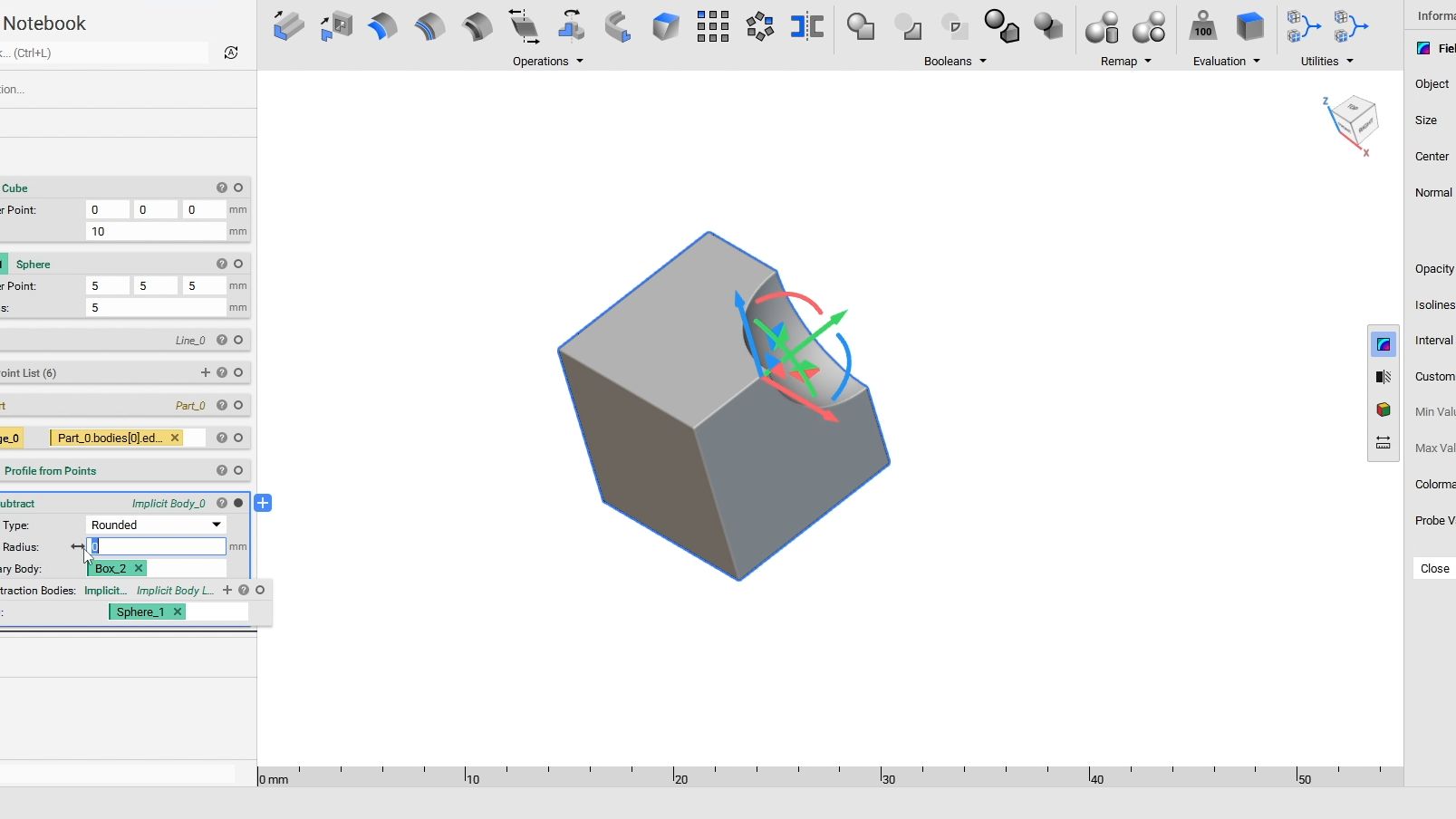Select the Mirror tool icon in Operations
Screen dimensions: 1456x819
coord(805,27)
